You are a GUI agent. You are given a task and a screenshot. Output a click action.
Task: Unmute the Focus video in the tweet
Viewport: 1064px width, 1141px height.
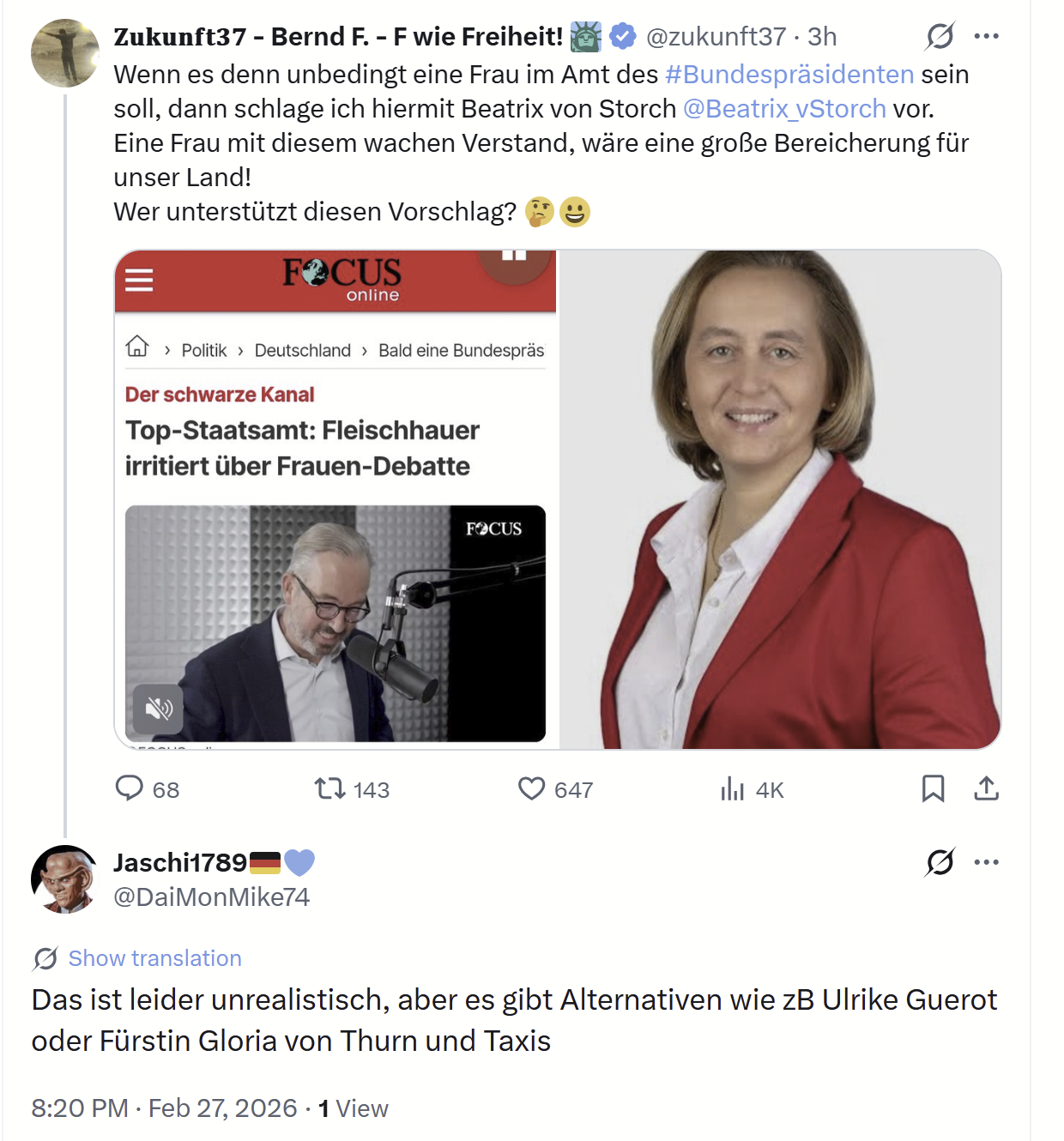coord(159,709)
